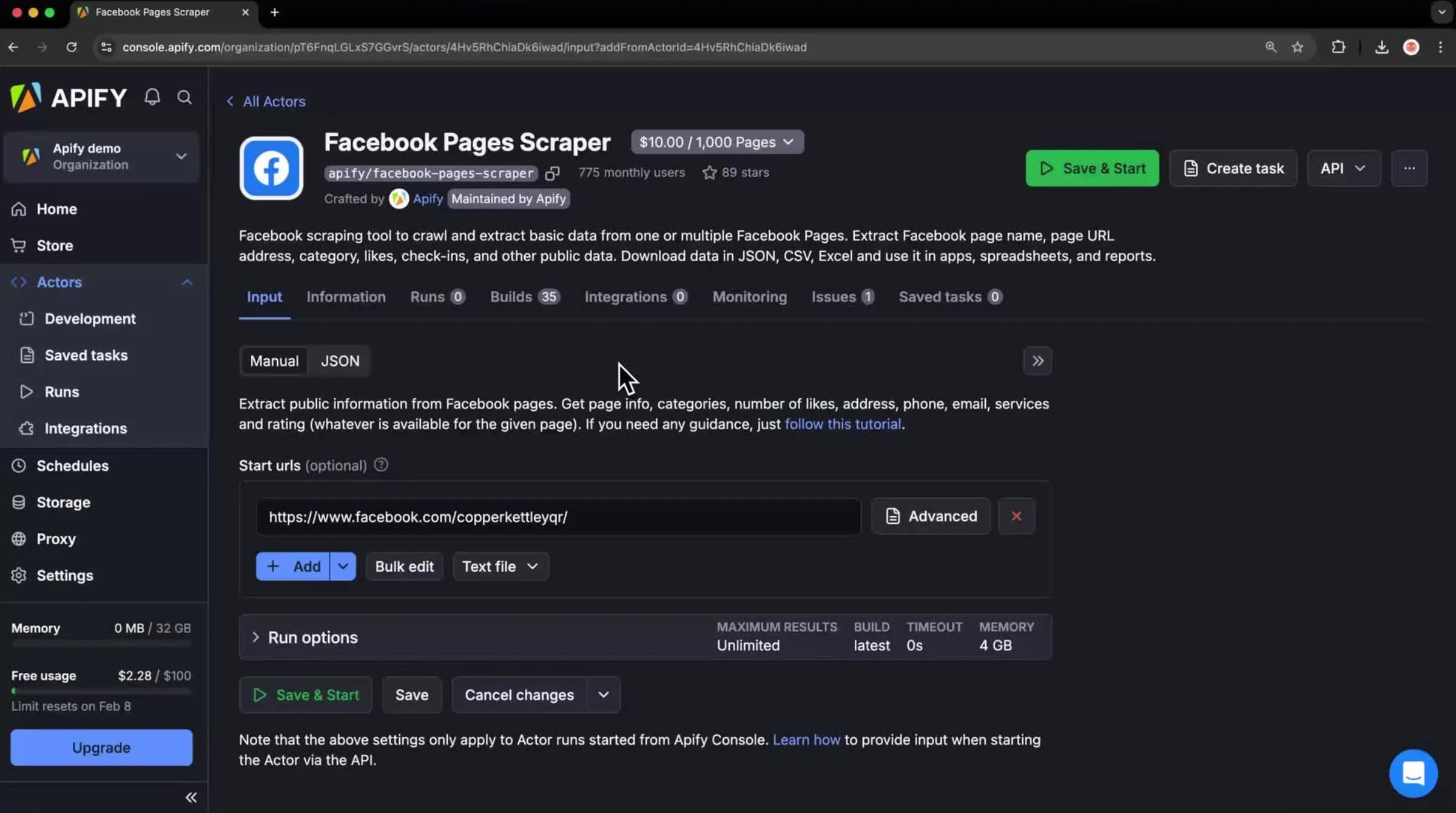Open a new browser tab
The height and width of the screenshot is (813, 1456).
click(274, 12)
